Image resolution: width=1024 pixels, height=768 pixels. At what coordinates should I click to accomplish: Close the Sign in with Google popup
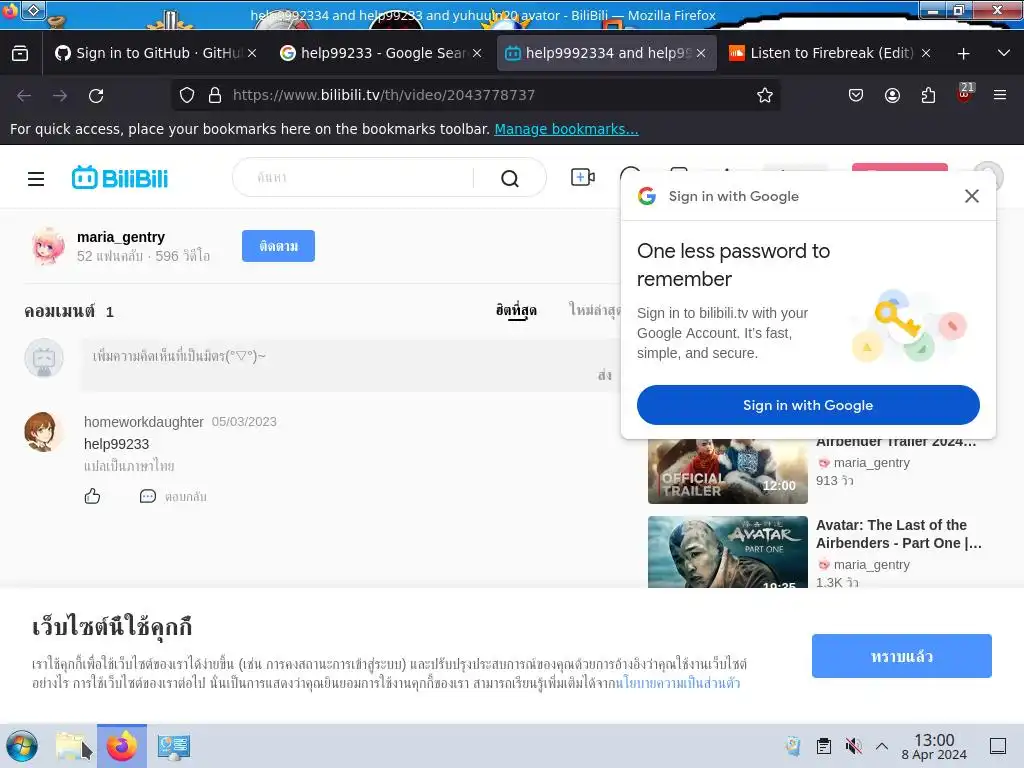pos(971,196)
